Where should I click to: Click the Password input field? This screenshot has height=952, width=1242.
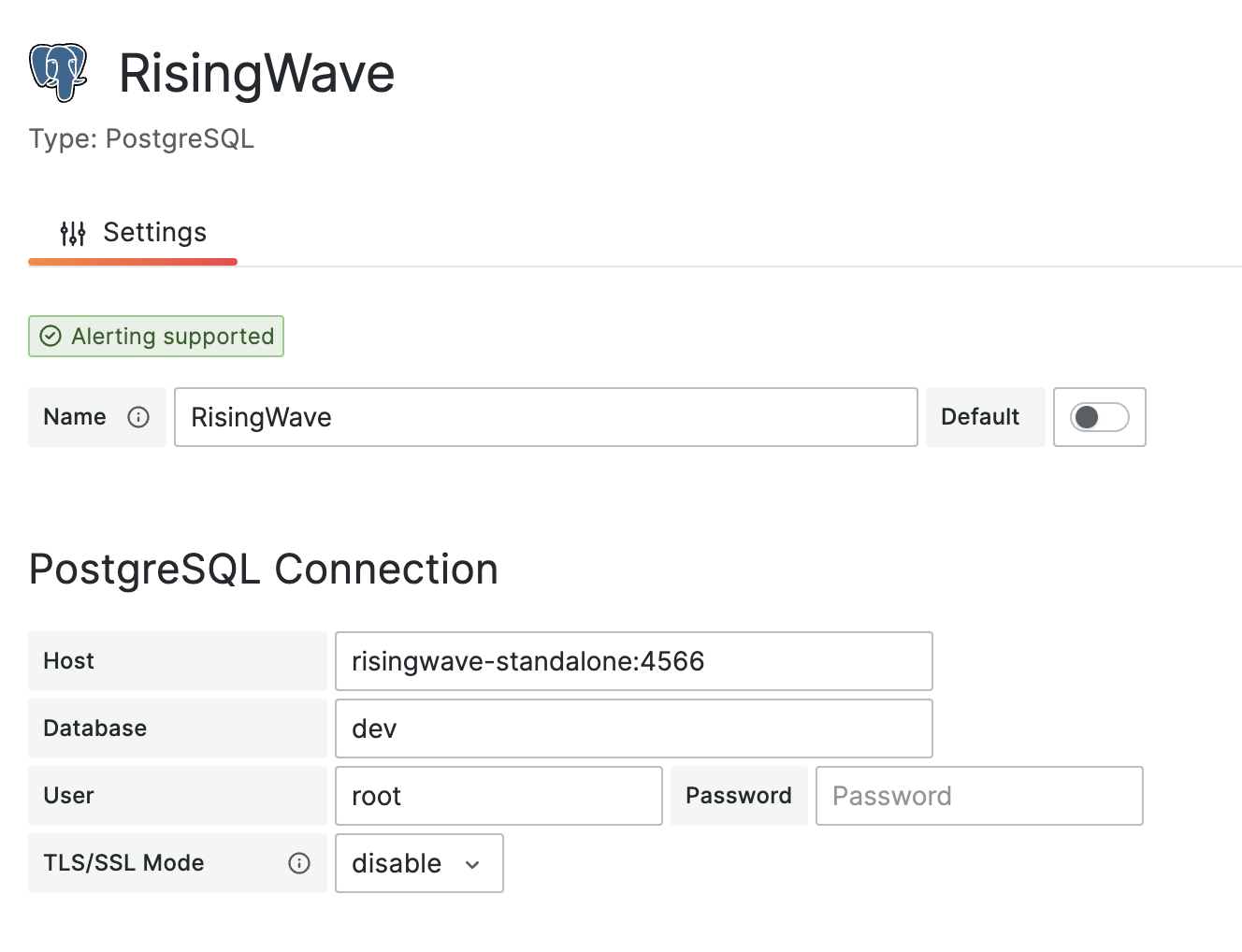979,796
